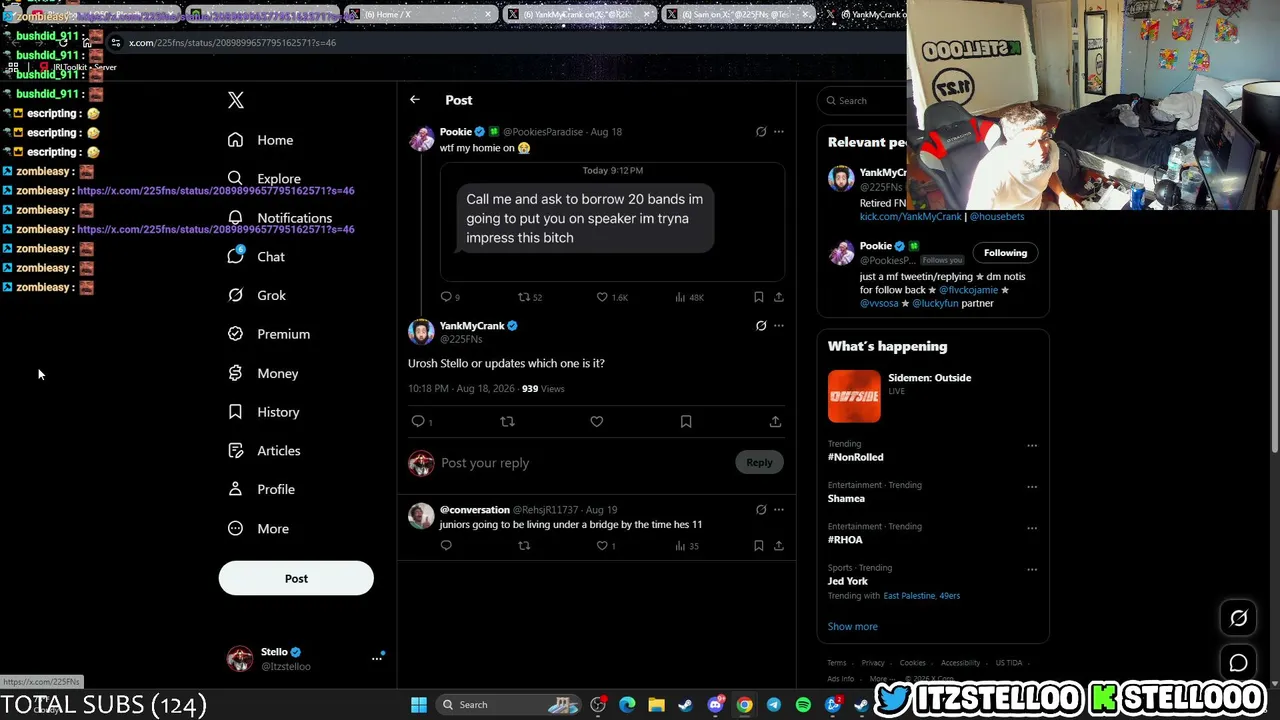Screen dimensions: 1280x720
Task: Open the floating messages button
Action: (1238, 663)
